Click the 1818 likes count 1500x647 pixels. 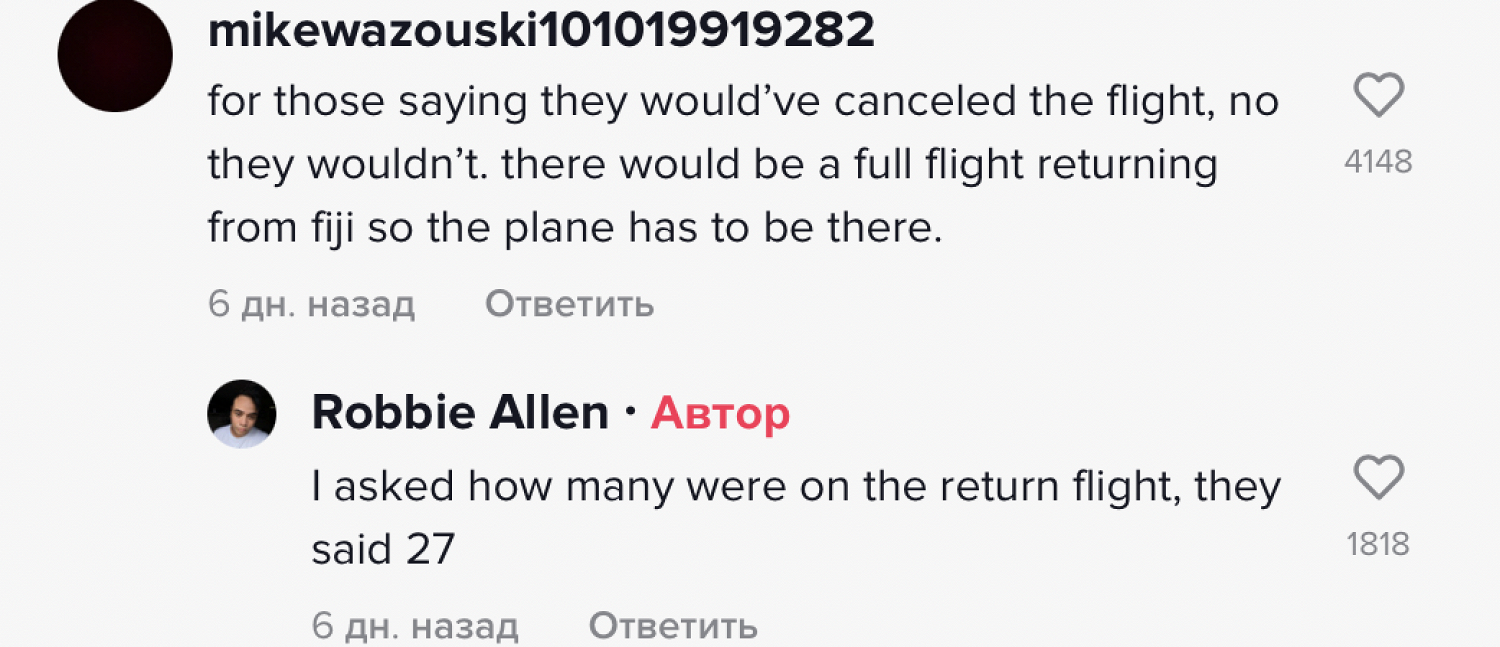coord(1378,544)
